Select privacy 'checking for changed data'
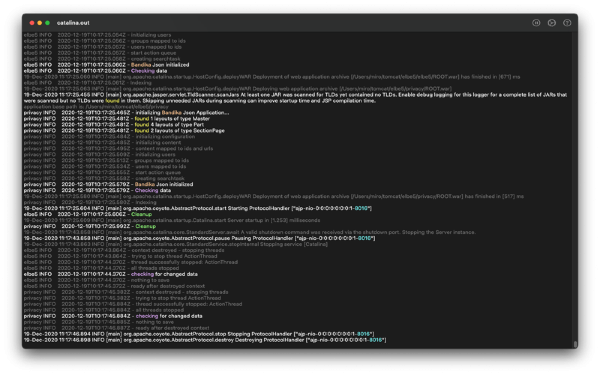The image size is (600, 375). point(113,316)
